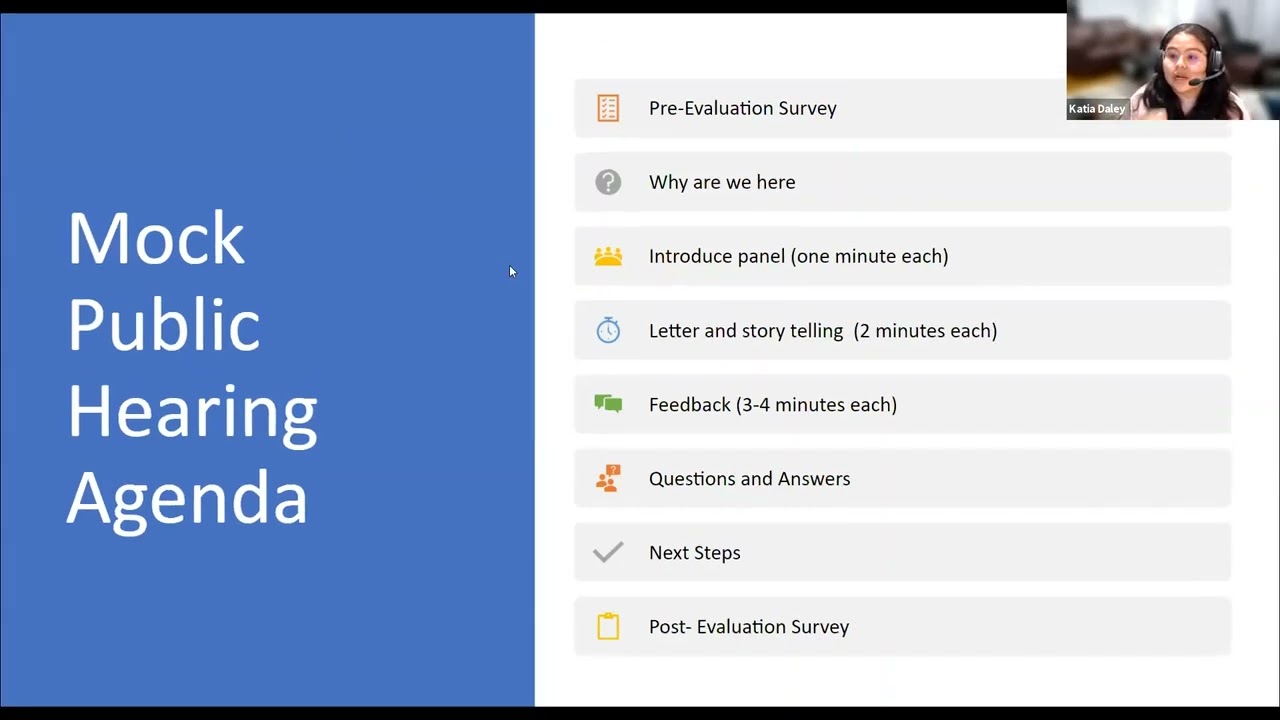Click the green chat bubbles icon
Viewport: 1280px width, 720px height.
608,404
